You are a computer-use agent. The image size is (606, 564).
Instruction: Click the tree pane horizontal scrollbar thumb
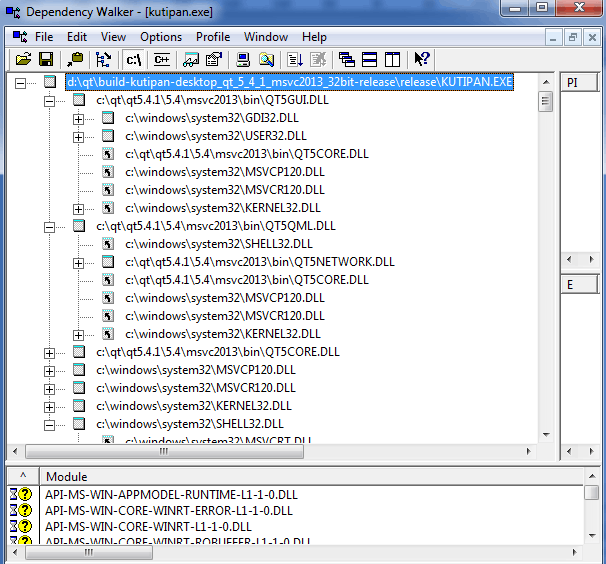coord(164,451)
